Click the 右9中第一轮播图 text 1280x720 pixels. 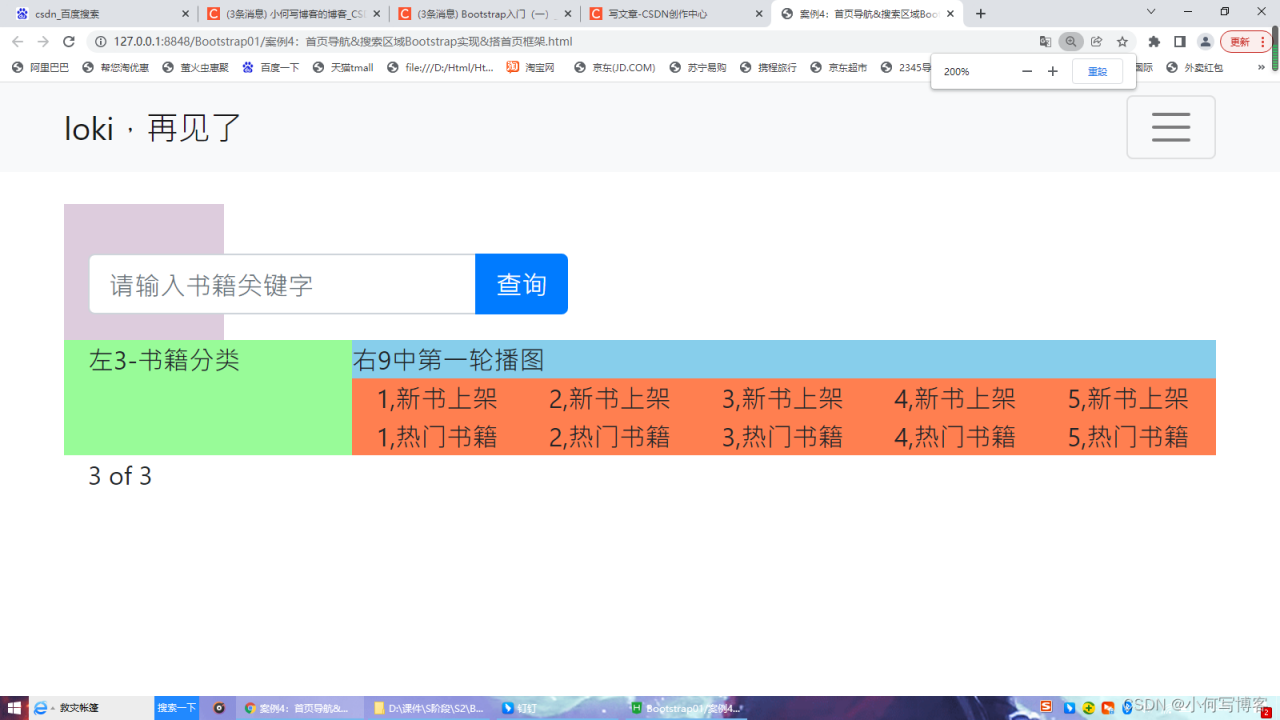pyautogui.click(x=449, y=360)
